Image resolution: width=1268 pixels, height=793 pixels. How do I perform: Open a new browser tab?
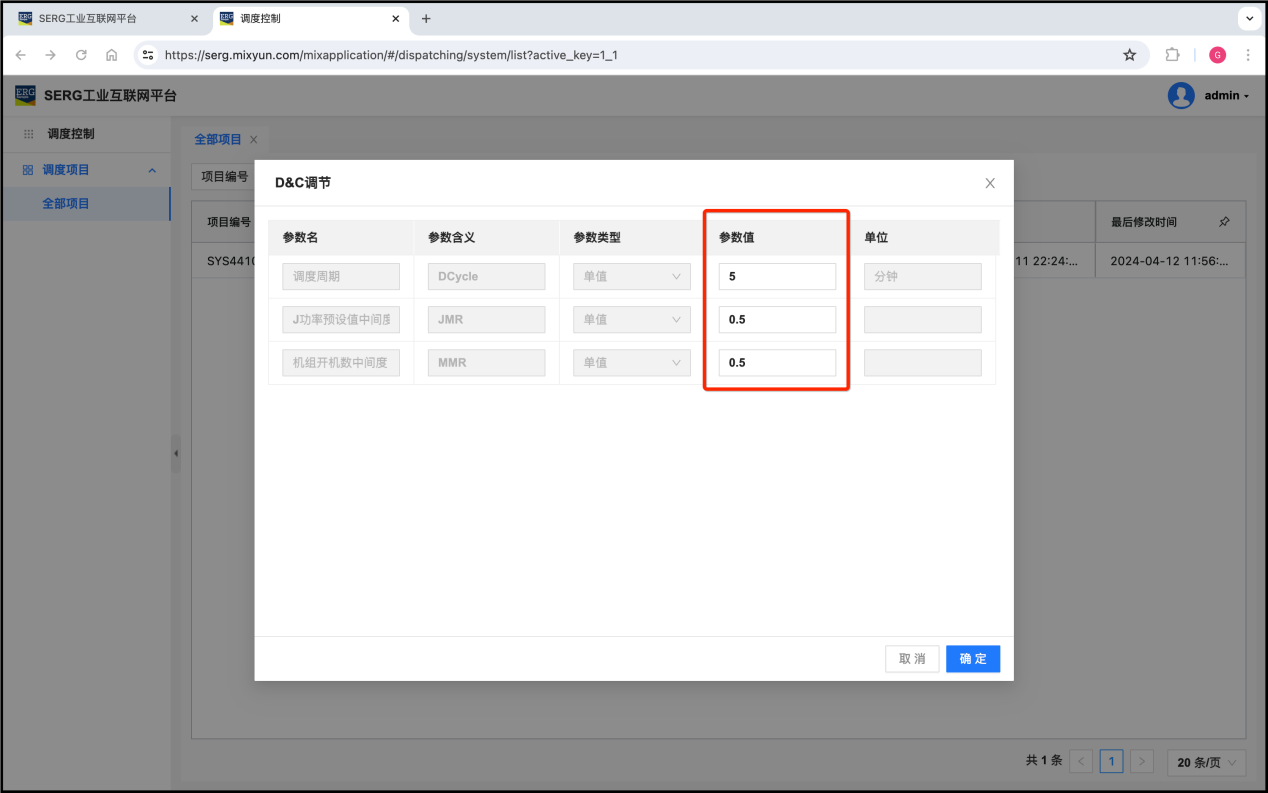click(x=426, y=19)
